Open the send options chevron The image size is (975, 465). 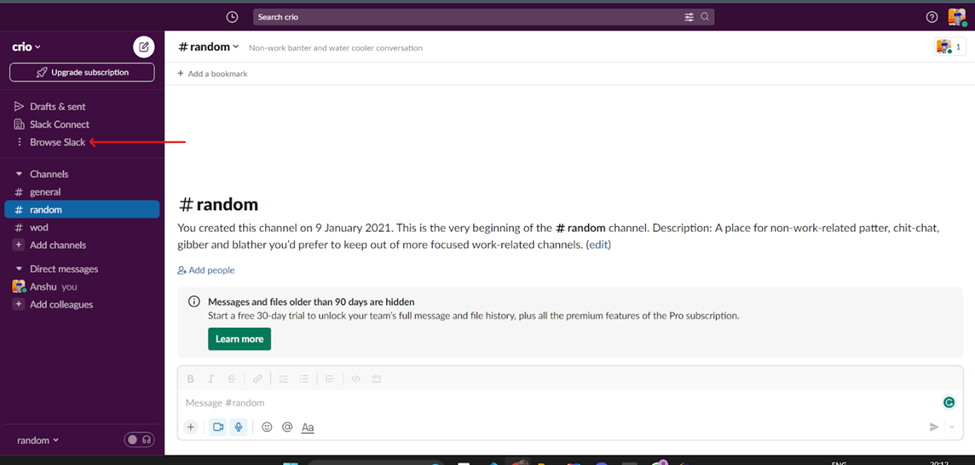pos(951,427)
